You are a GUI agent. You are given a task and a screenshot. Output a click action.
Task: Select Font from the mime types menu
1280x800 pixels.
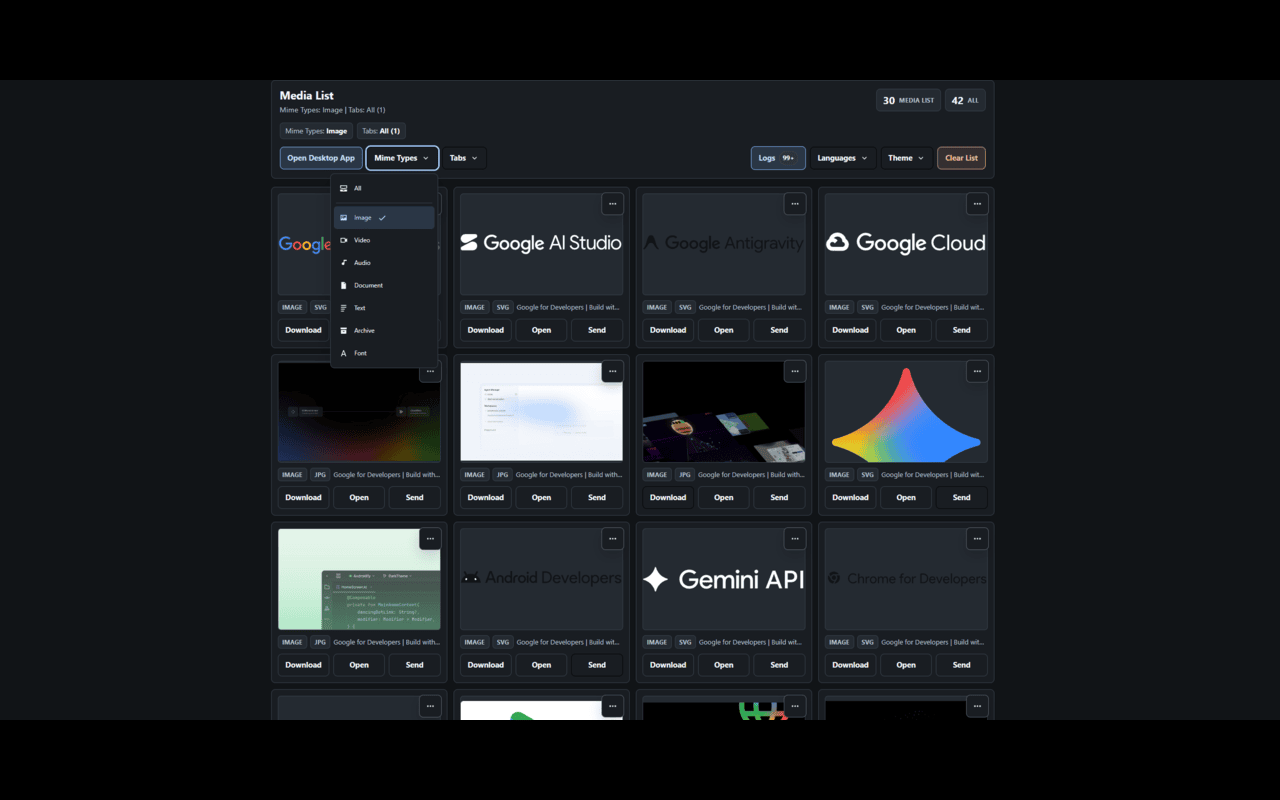click(x=384, y=353)
